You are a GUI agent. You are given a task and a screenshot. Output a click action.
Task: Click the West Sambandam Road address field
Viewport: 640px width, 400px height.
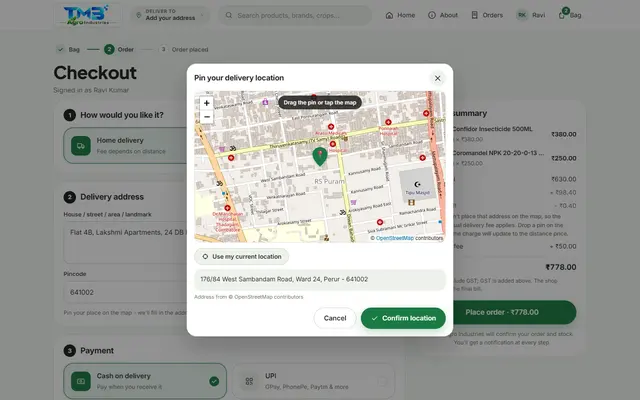(x=320, y=279)
